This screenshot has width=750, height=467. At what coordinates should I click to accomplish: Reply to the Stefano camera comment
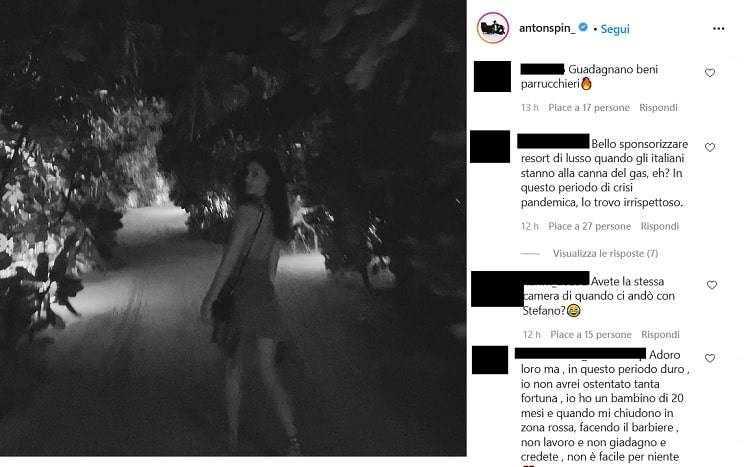tap(660, 334)
